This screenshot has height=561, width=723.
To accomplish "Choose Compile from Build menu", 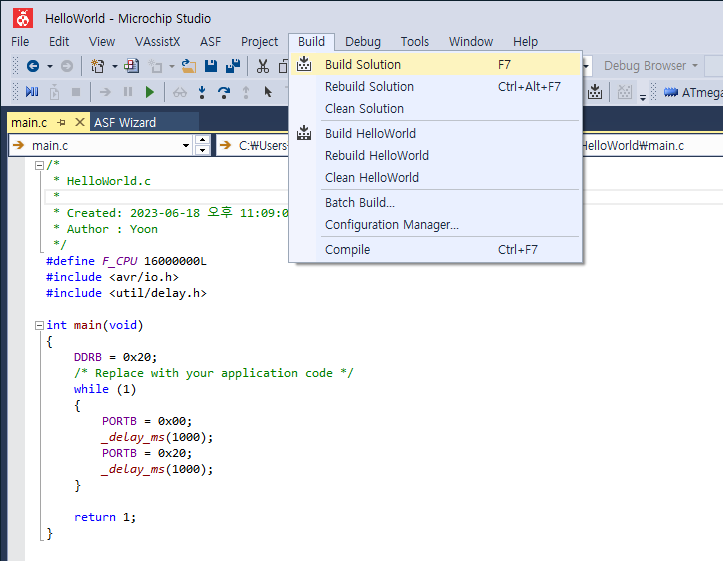I will pyautogui.click(x=435, y=250).
